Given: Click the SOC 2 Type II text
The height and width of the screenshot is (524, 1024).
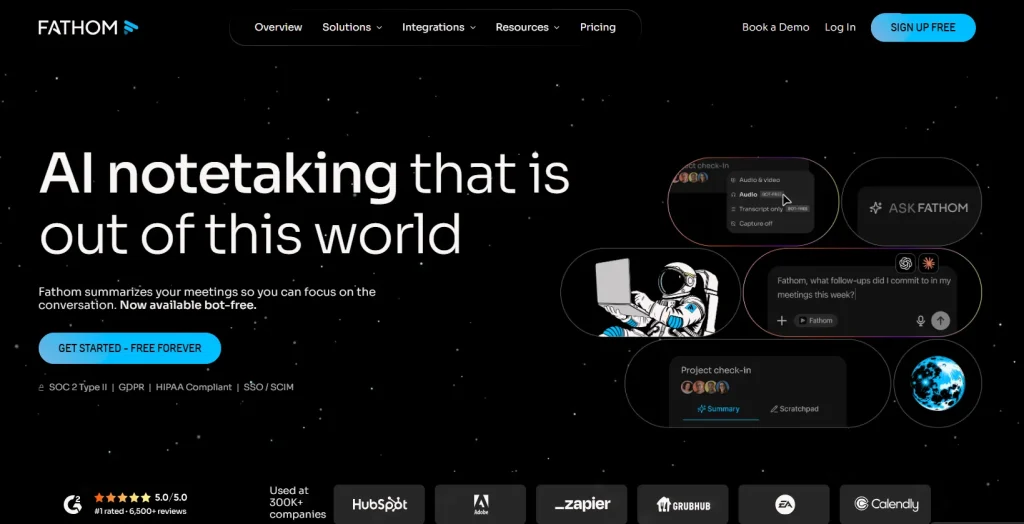Looking at the screenshot, I should pyautogui.click(x=78, y=387).
